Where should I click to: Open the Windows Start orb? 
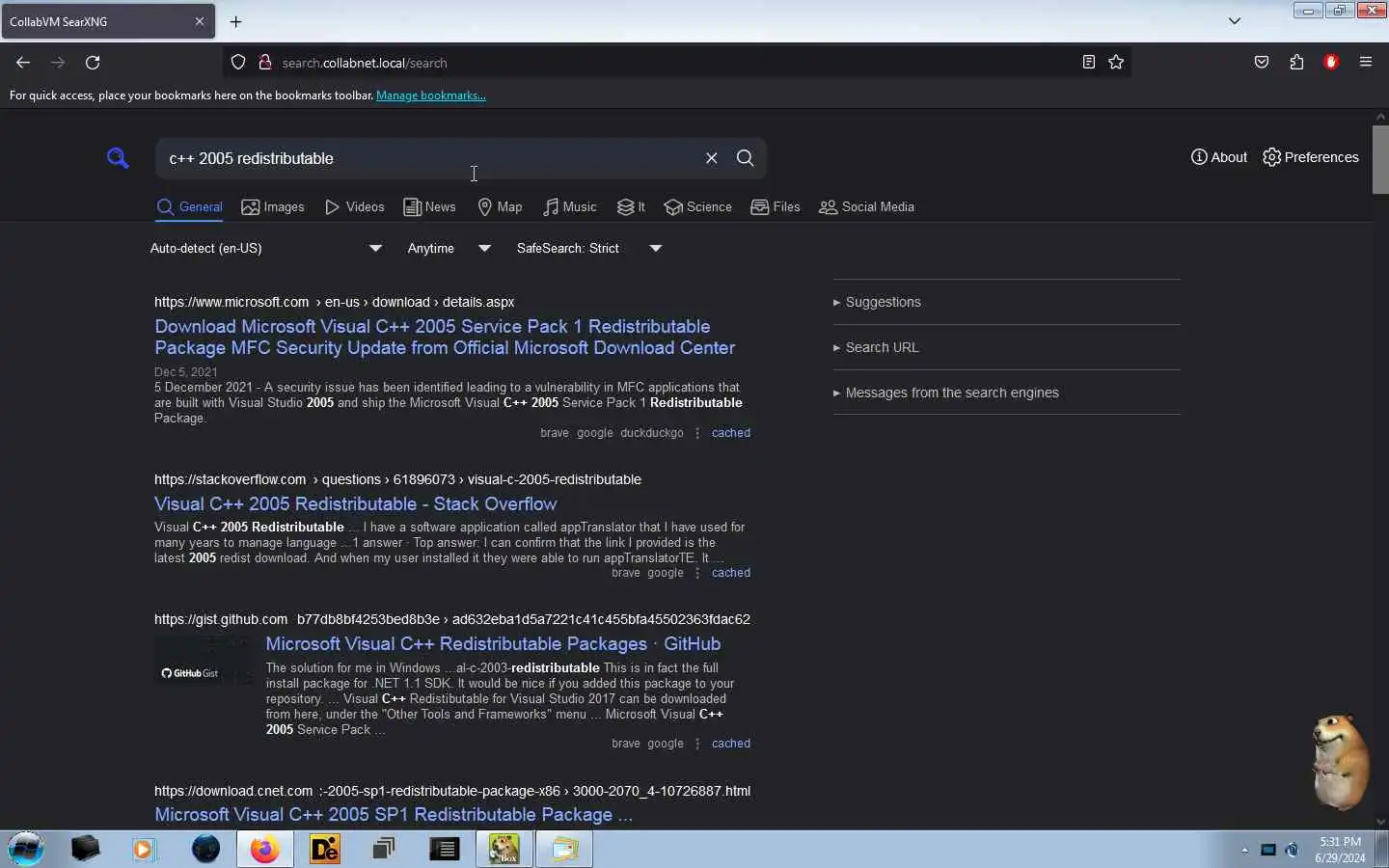26,849
